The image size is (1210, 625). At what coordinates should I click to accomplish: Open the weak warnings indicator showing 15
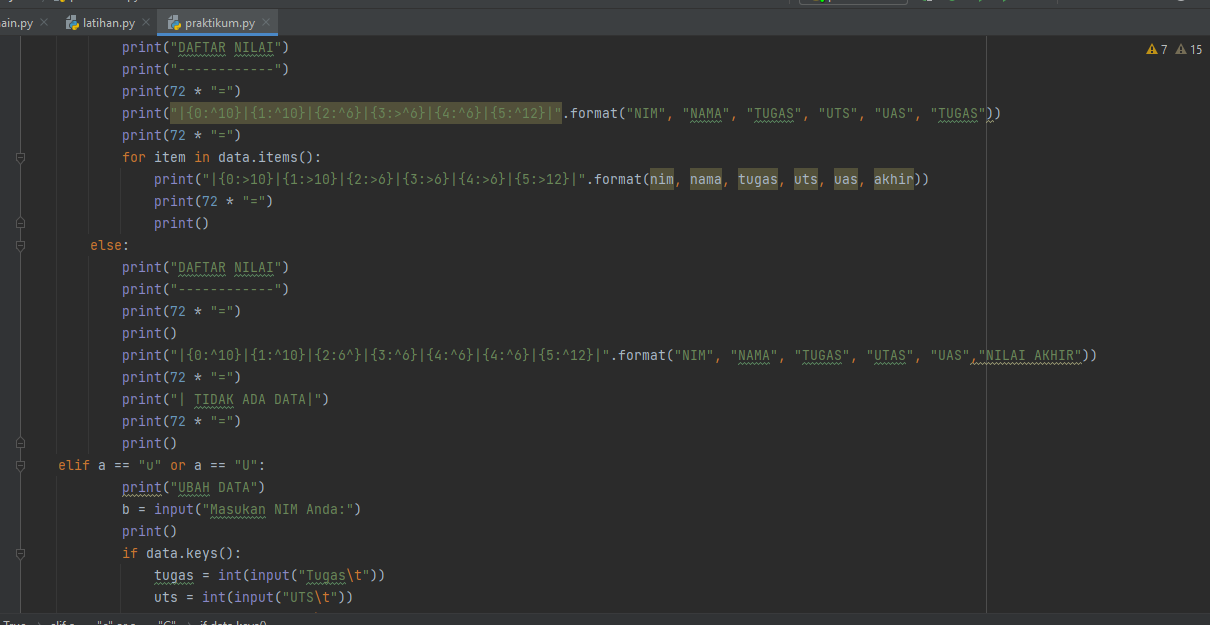click(x=1189, y=49)
